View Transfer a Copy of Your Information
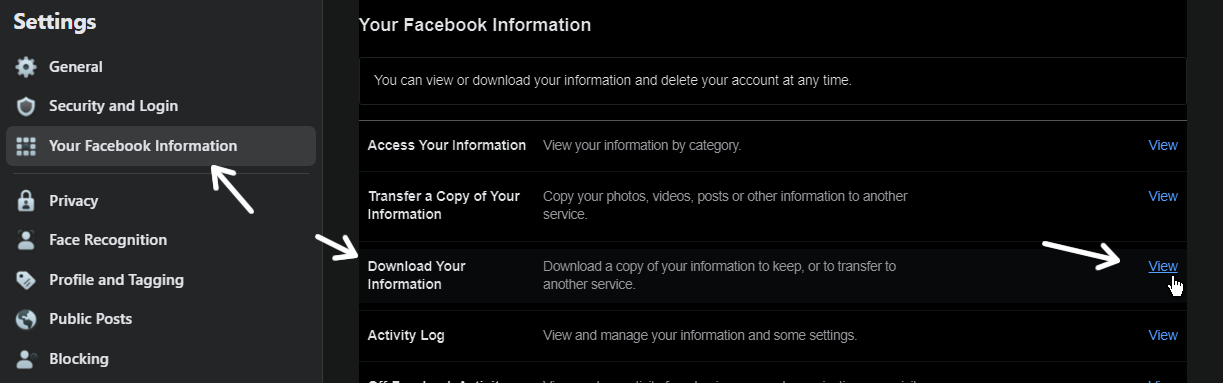1223x383 pixels. tap(1163, 196)
